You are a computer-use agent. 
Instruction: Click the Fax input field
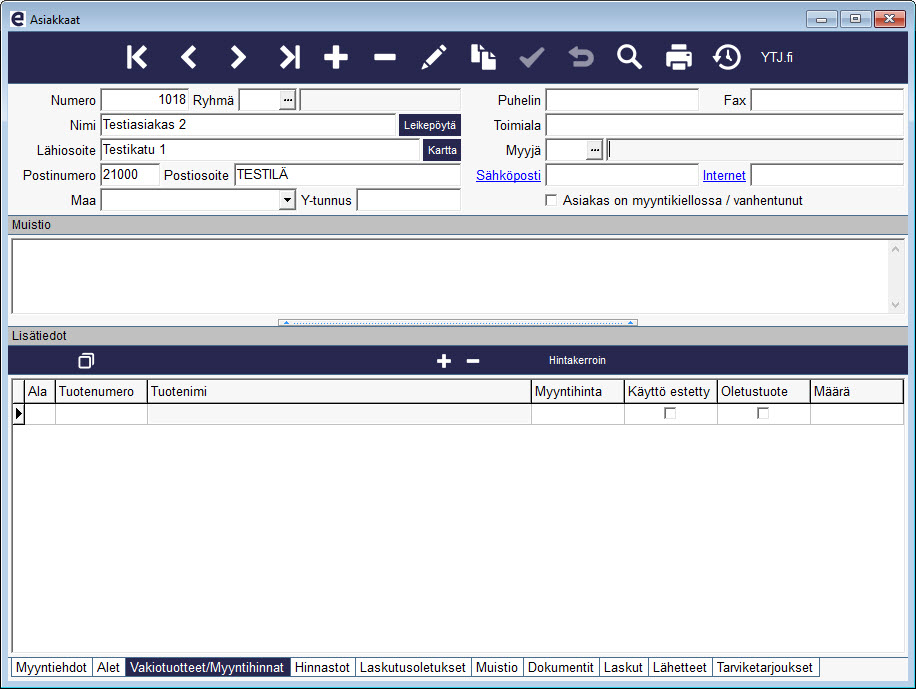pyautogui.click(x=827, y=100)
